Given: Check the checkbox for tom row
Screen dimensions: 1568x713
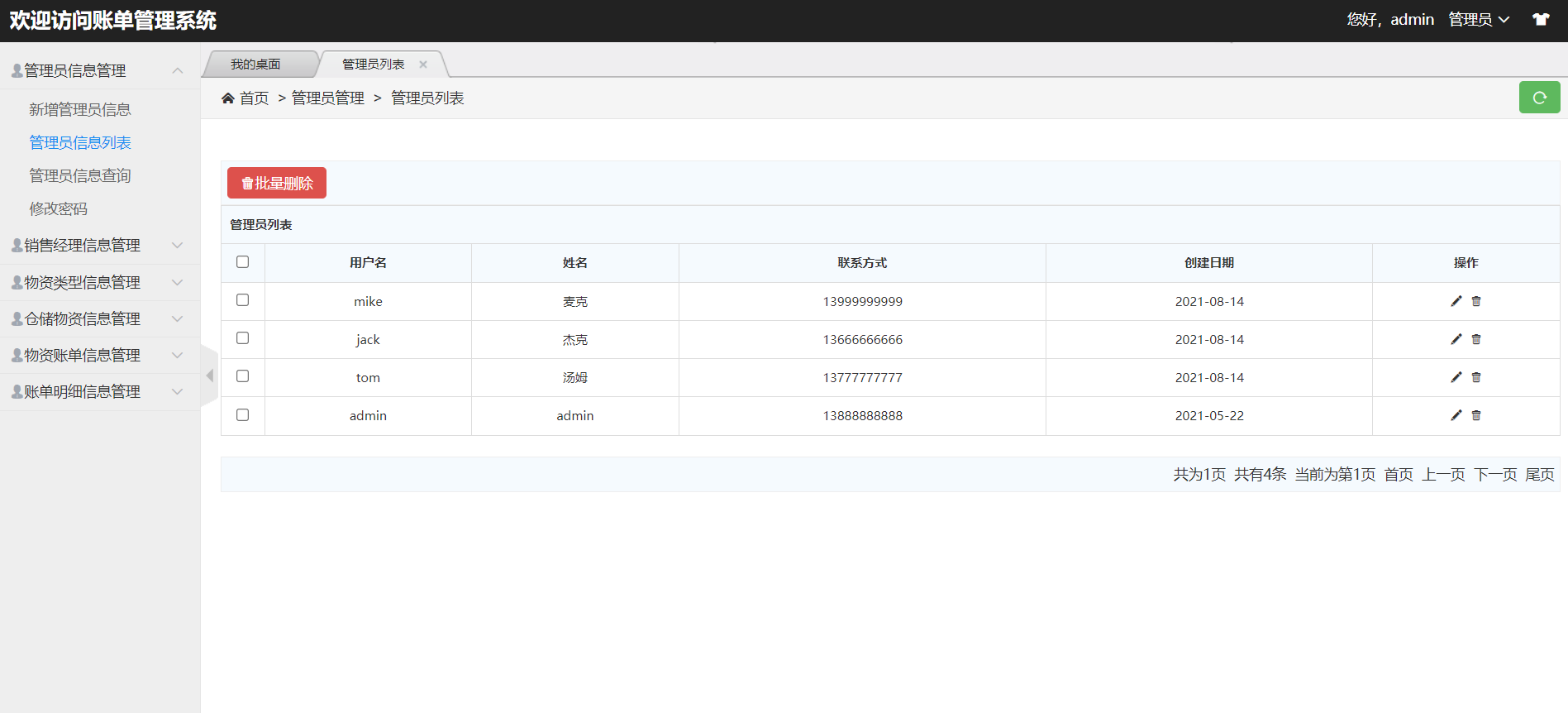Looking at the screenshot, I should coord(242,376).
